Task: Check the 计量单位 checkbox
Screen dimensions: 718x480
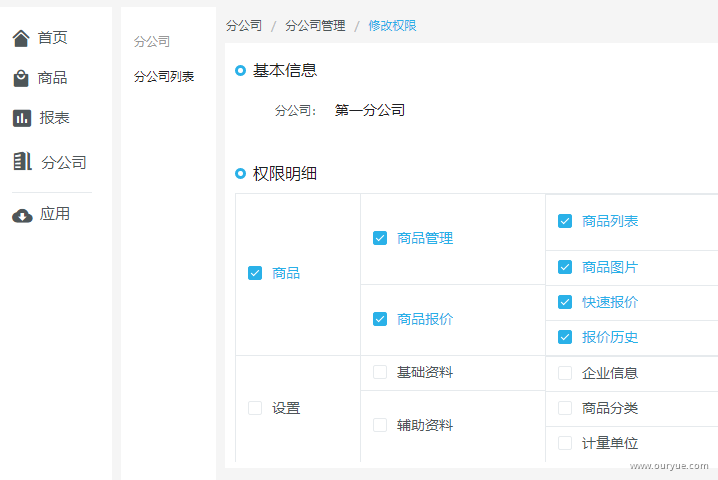Action: 565,443
